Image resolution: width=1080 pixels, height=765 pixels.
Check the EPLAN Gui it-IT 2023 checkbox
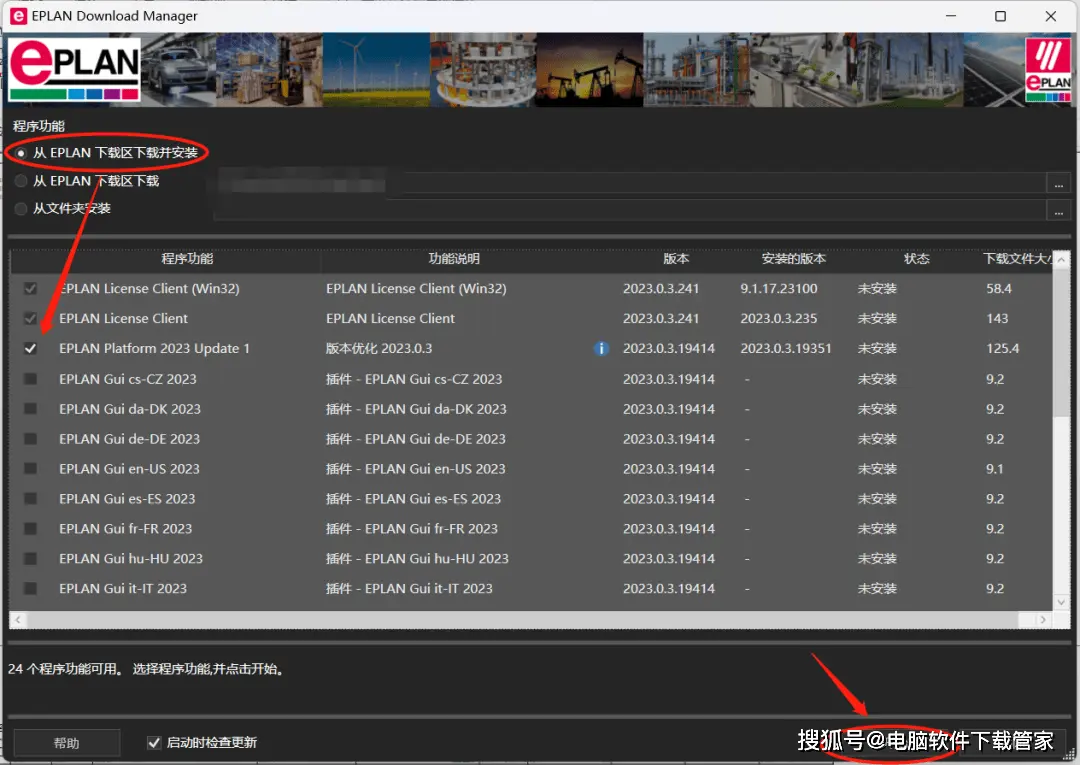click(30, 589)
